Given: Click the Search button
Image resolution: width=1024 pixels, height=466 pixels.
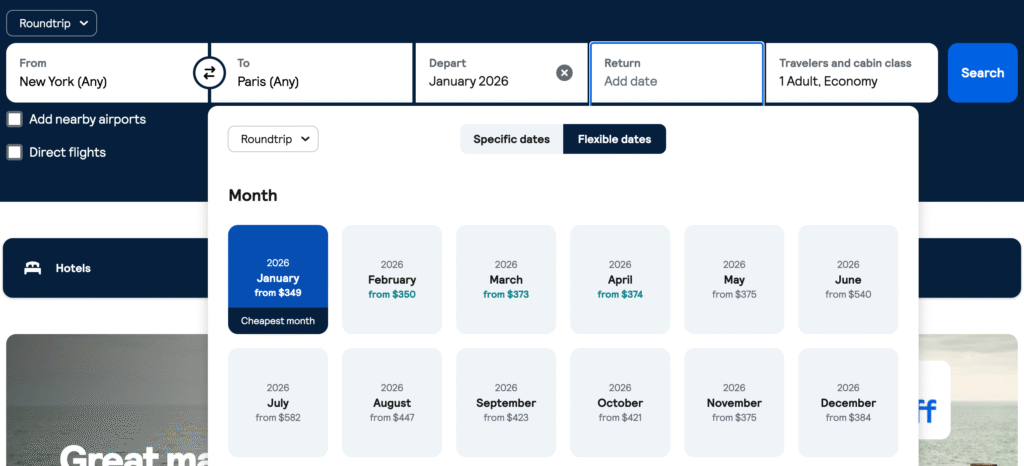Looking at the screenshot, I should (982, 73).
